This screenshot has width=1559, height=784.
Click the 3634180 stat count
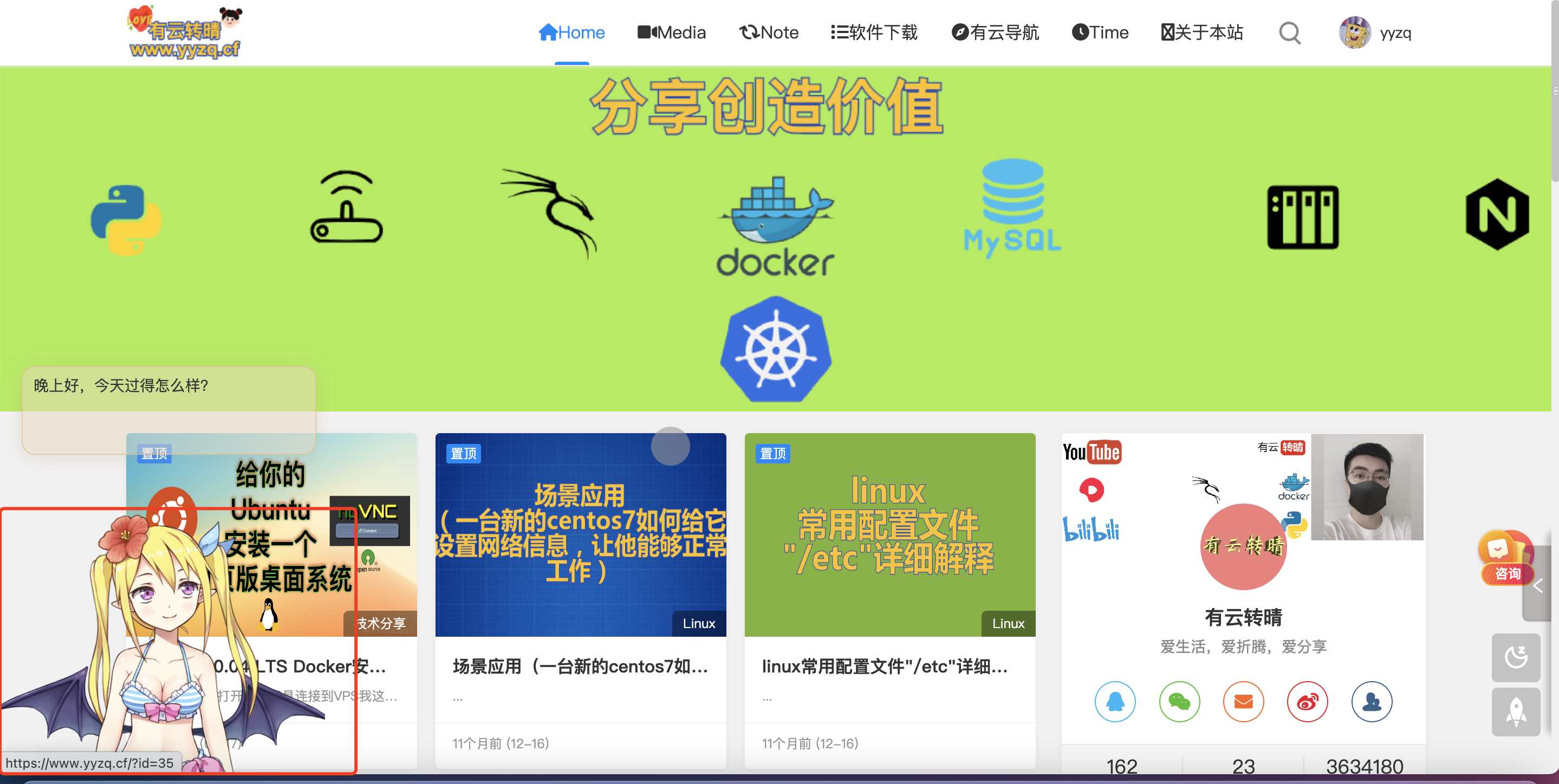[1364, 767]
